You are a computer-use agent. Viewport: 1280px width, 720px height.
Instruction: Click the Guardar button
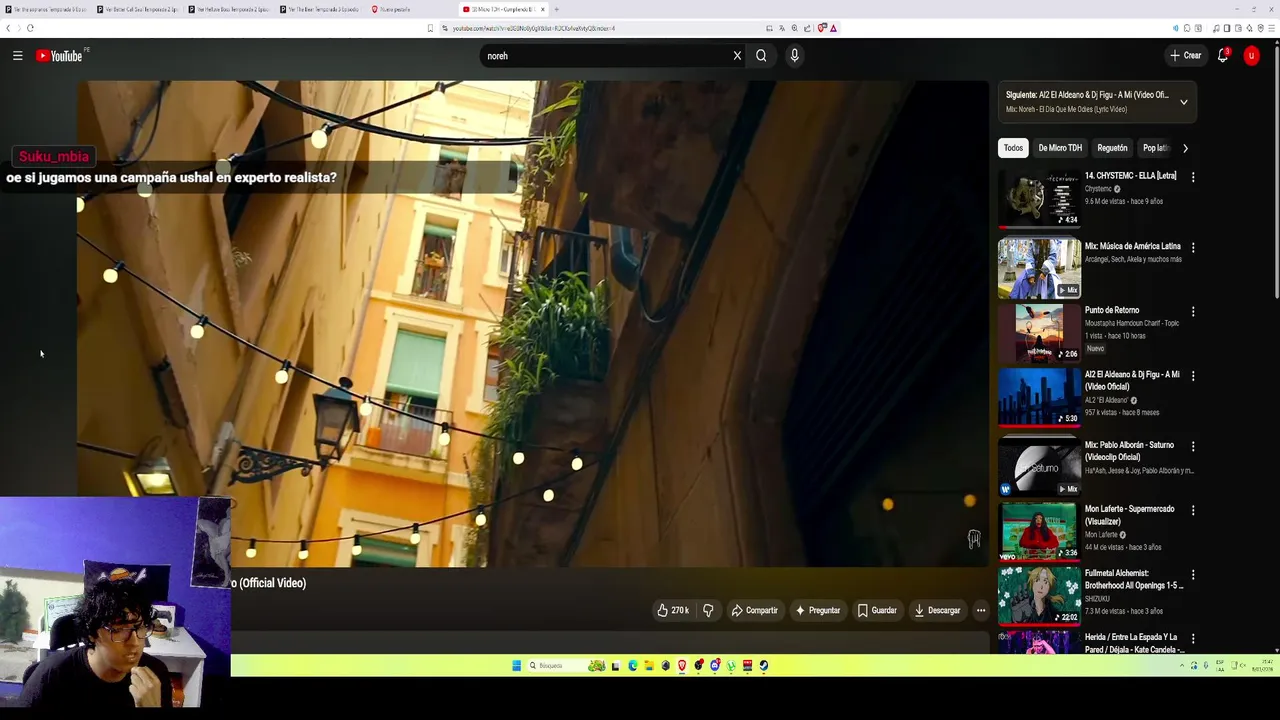click(877, 610)
